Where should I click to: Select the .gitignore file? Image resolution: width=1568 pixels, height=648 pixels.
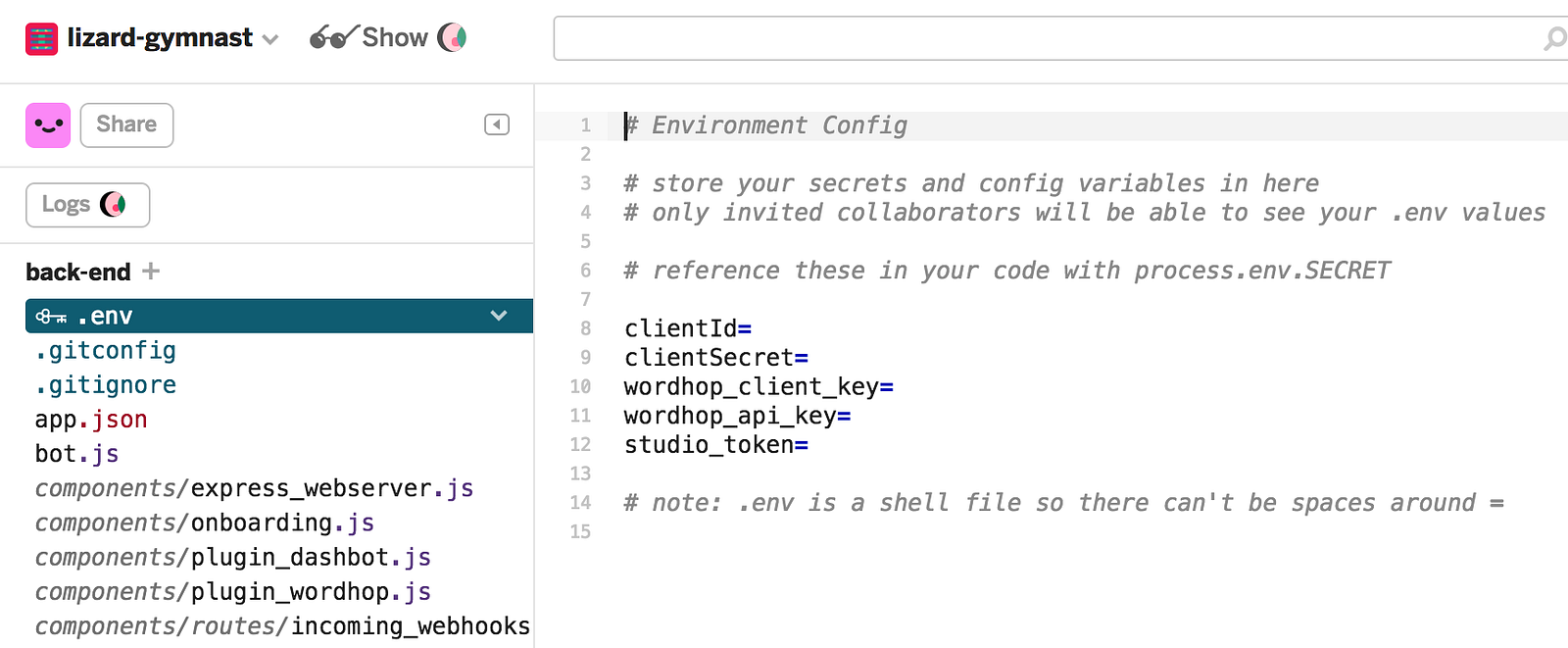pos(106,385)
